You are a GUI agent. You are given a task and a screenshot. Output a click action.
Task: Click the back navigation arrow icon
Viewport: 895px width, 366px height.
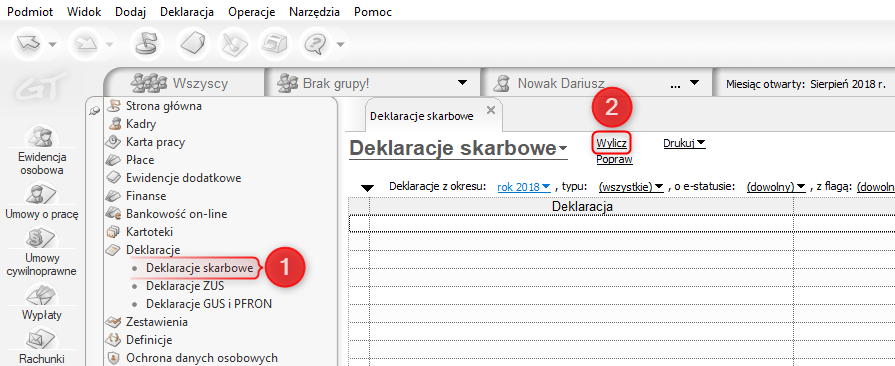[x=29, y=43]
